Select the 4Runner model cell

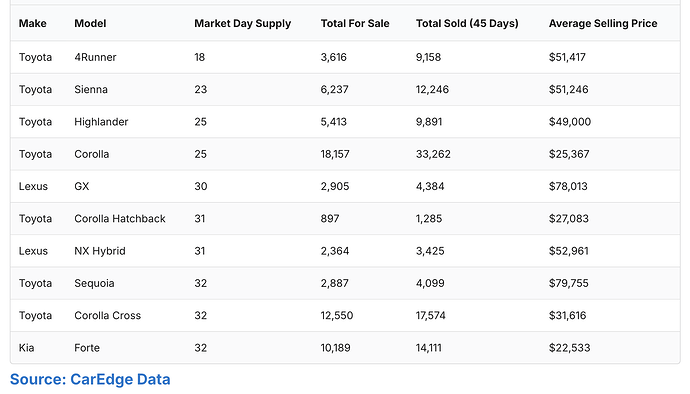95,57
